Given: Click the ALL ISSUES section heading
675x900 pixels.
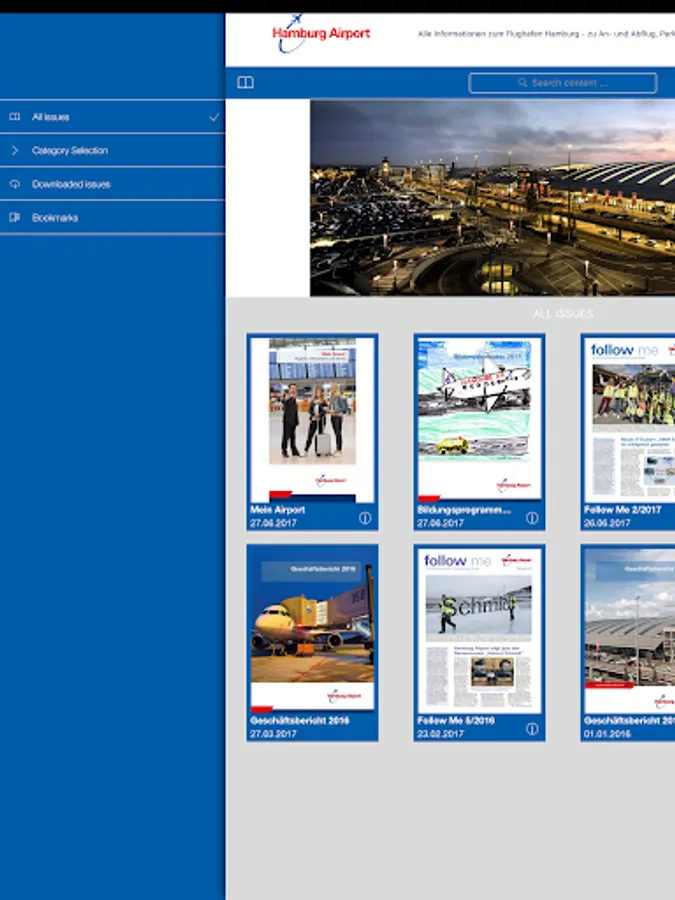Looking at the screenshot, I should point(562,313).
